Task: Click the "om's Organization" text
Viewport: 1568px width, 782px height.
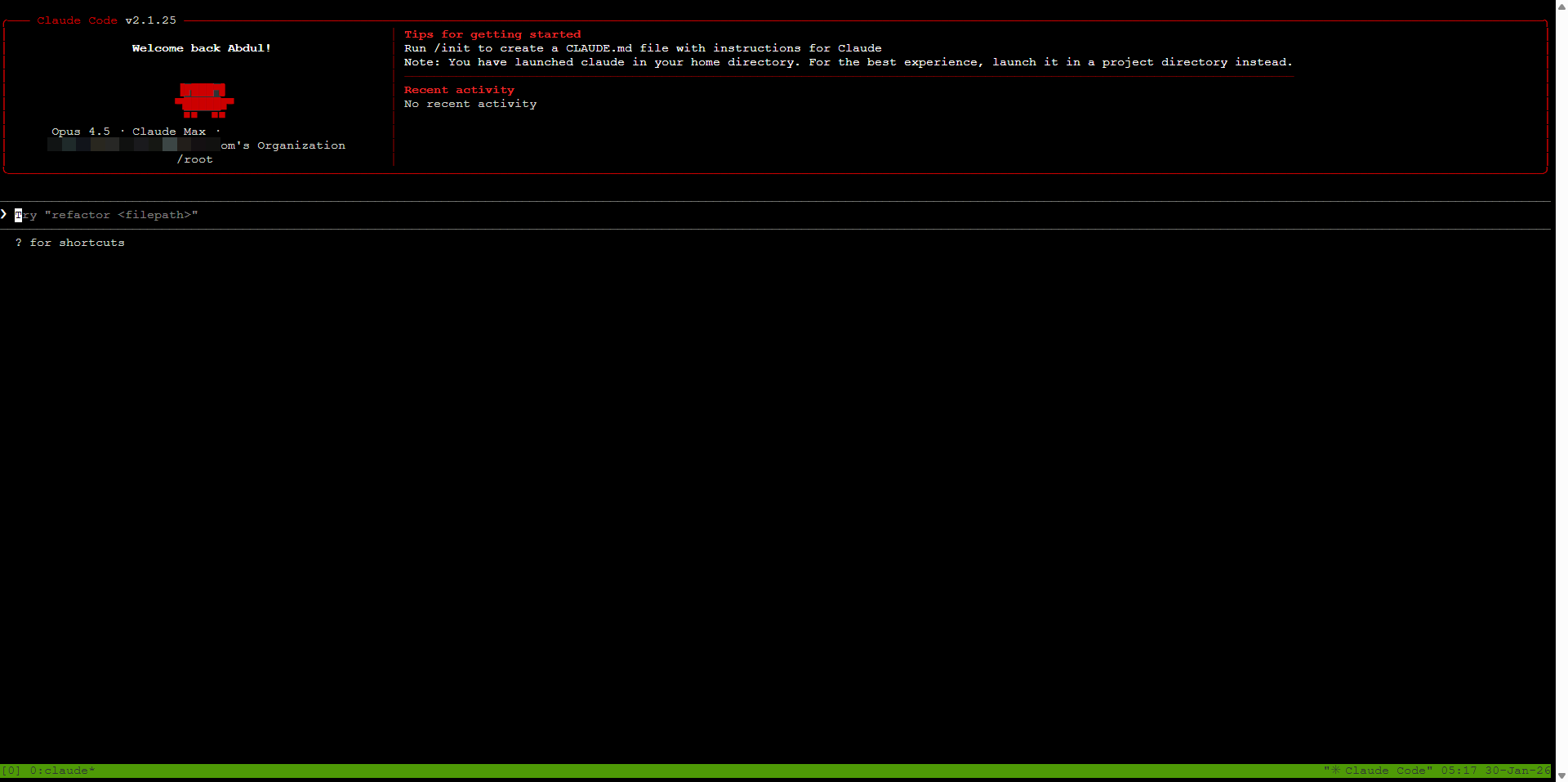Action: pyautogui.click(x=283, y=145)
